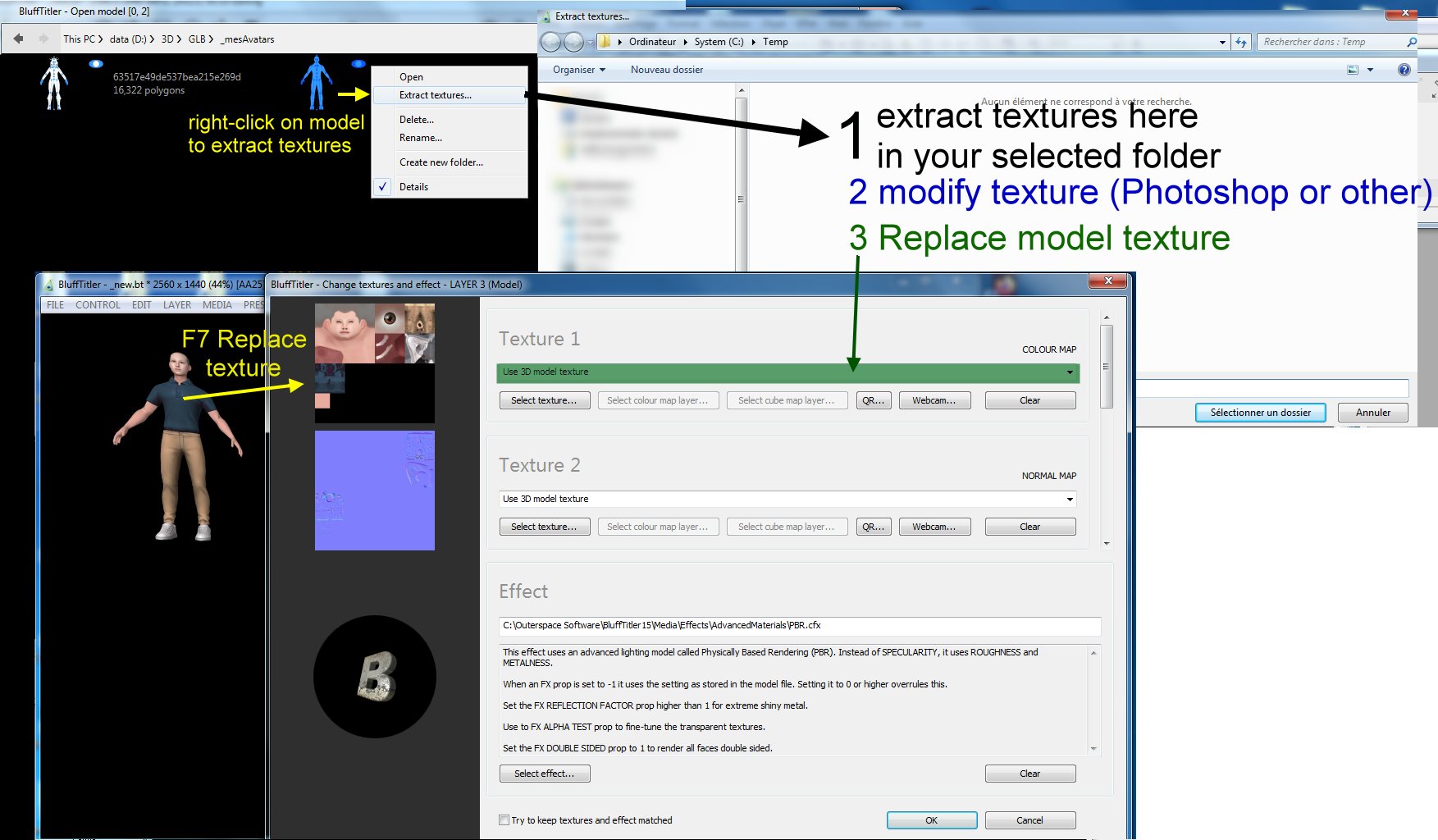Image resolution: width=1438 pixels, height=840 pixels.
Task: Open the EDIT menu in BluffTitler
Action: pos(141,305)
